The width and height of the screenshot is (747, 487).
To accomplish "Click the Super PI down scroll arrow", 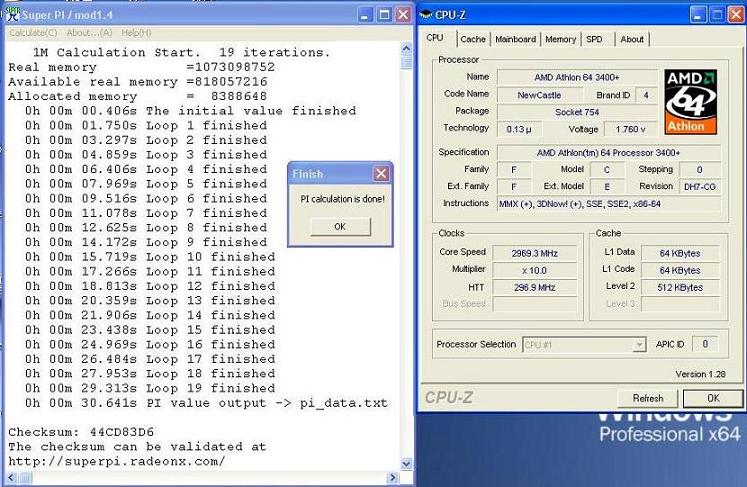I will coord(406,463).
